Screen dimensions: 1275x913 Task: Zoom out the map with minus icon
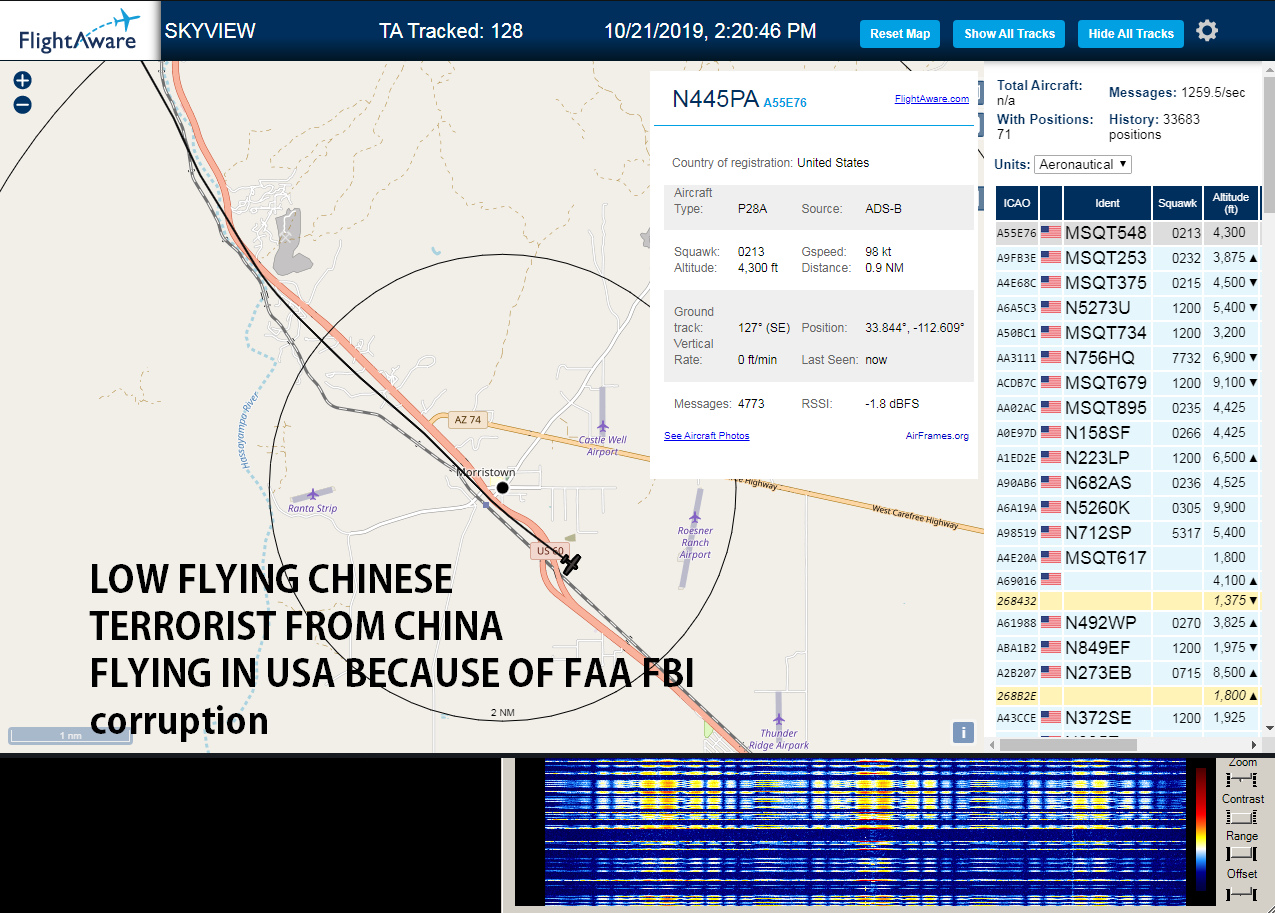pyautogui.click(x=22, y=104)
